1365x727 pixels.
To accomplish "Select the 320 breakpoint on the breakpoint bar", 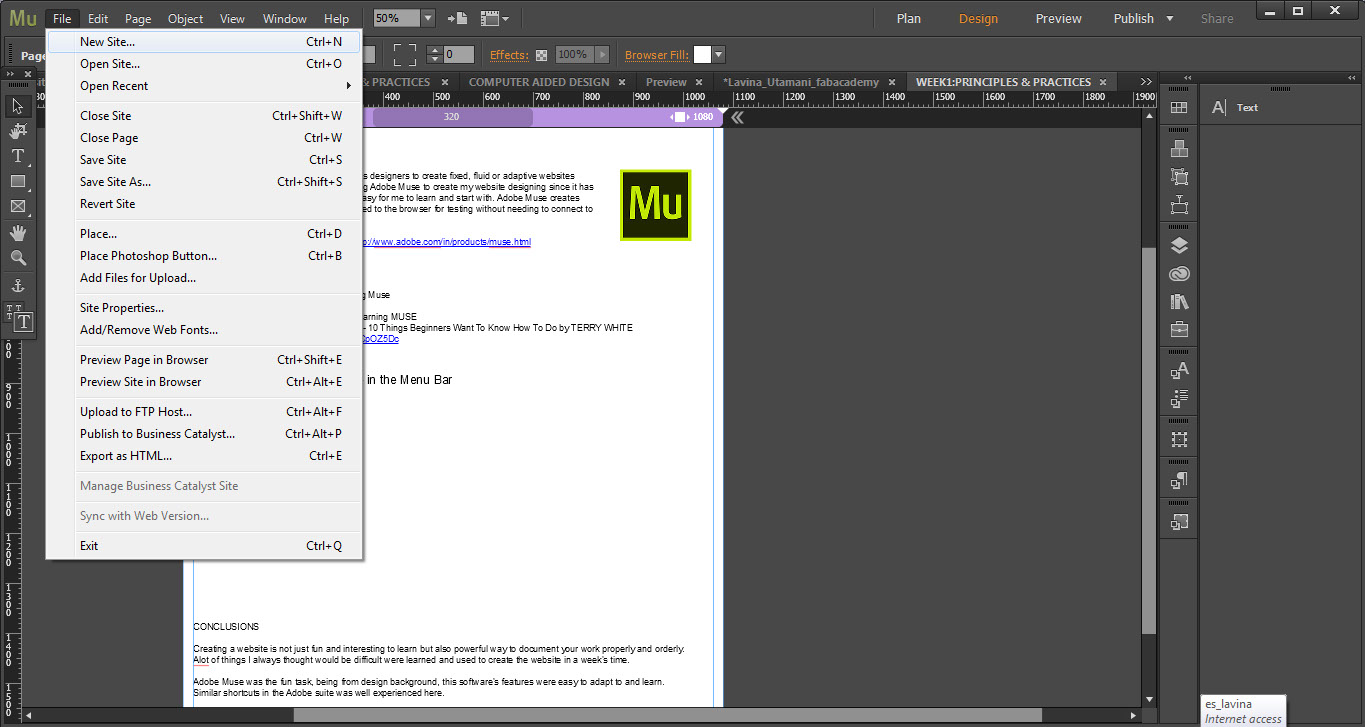I will point(452,117).
